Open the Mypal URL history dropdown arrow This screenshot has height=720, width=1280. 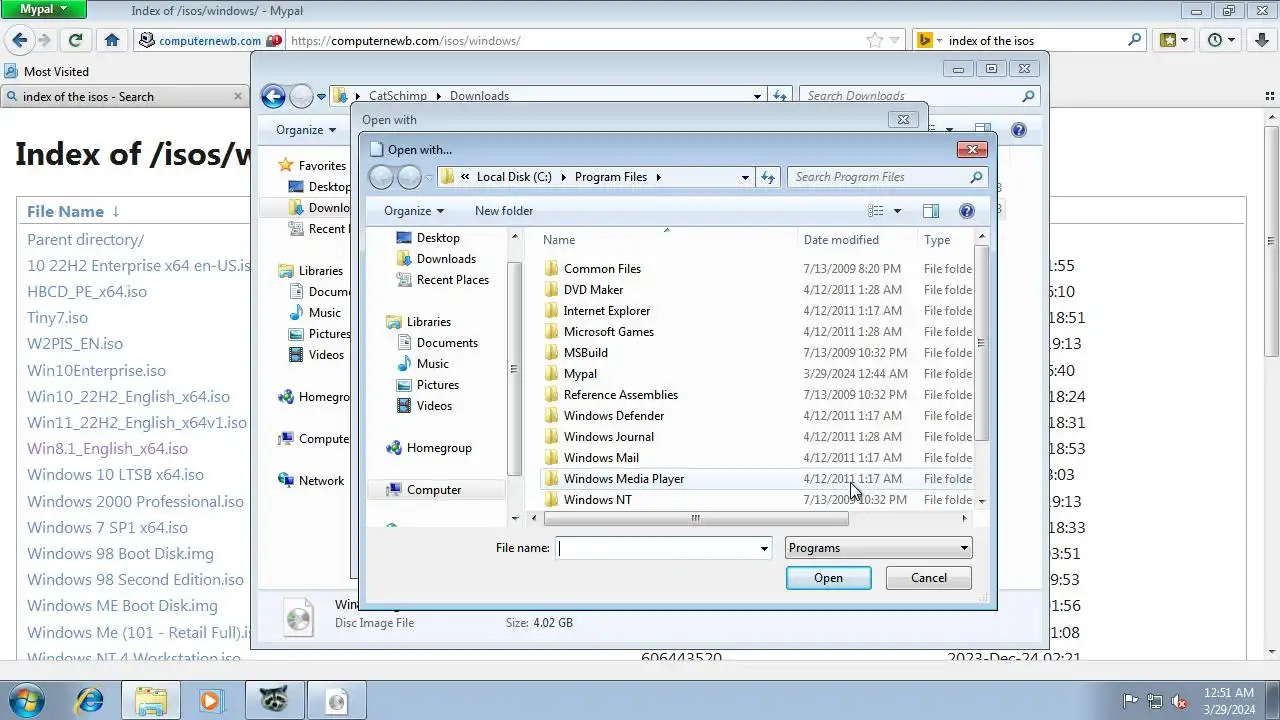tap(895, 41)
